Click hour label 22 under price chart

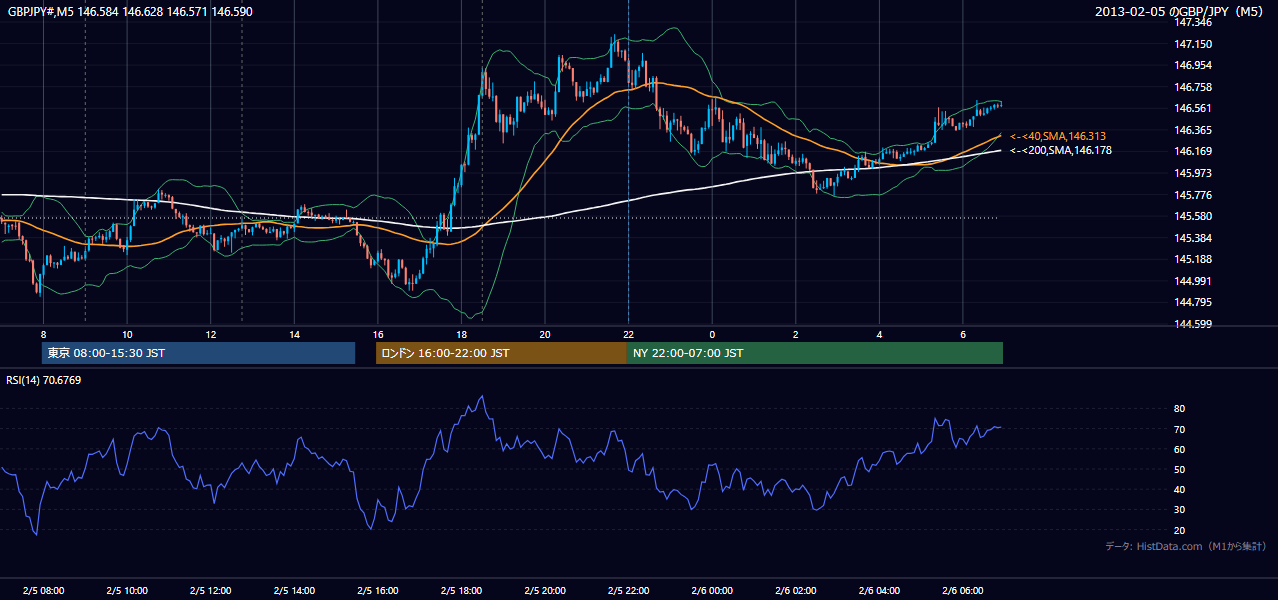click(x=628, y=334)
